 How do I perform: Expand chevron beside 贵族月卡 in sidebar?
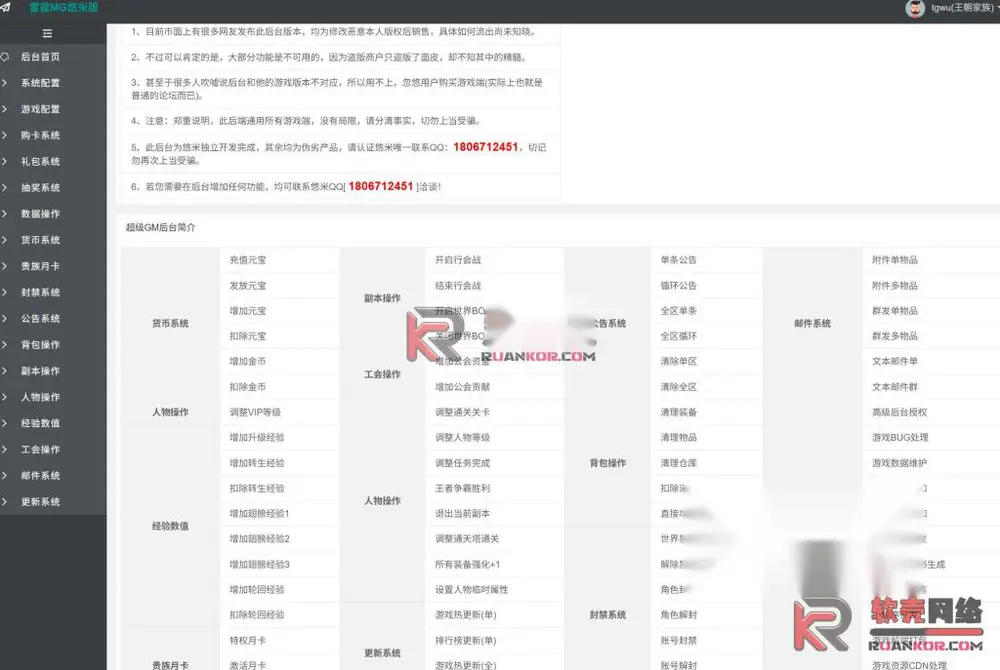[4, 266]
